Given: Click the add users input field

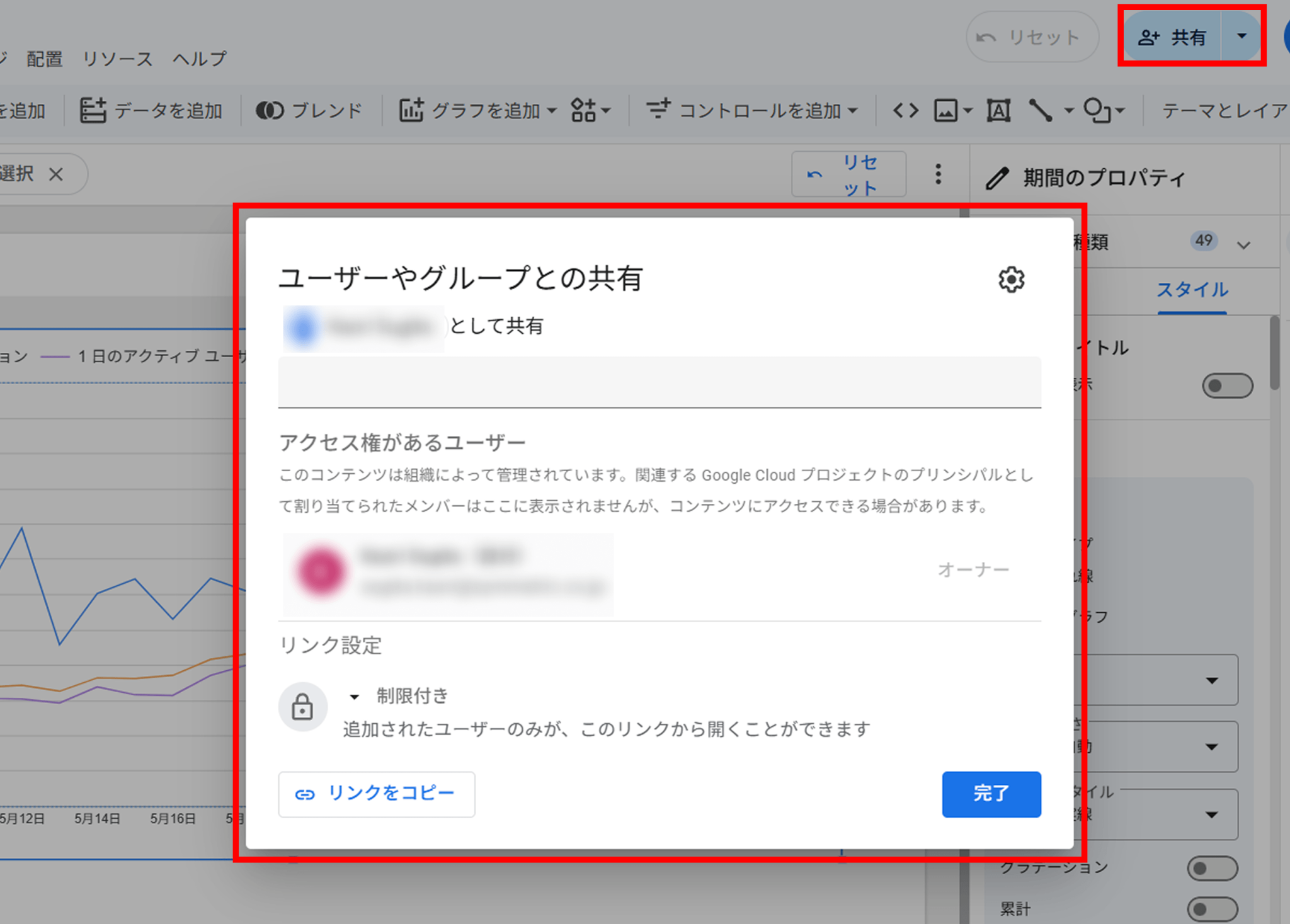Looking at the screenshot, I should point(659,382).
